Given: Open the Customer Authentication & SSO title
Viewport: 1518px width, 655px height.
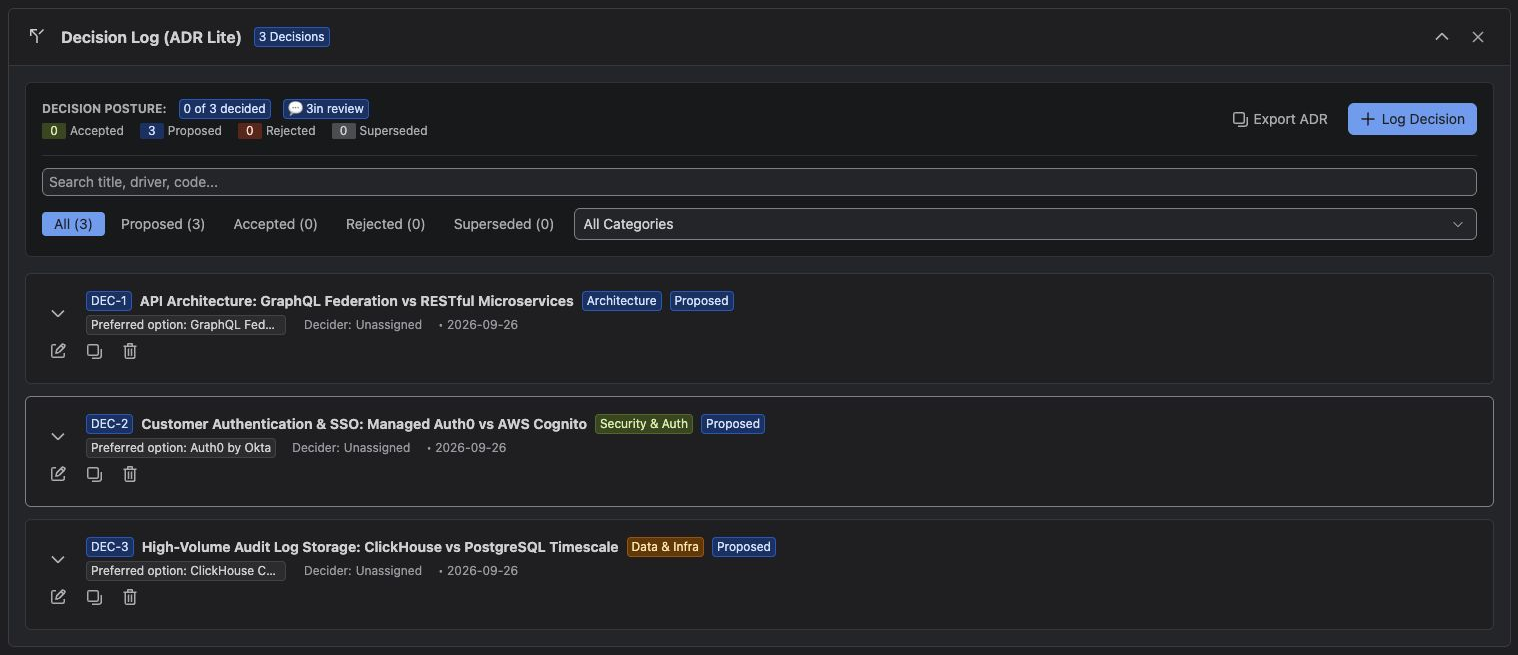Looking at the screenshot, I should [x=364, y=424].
